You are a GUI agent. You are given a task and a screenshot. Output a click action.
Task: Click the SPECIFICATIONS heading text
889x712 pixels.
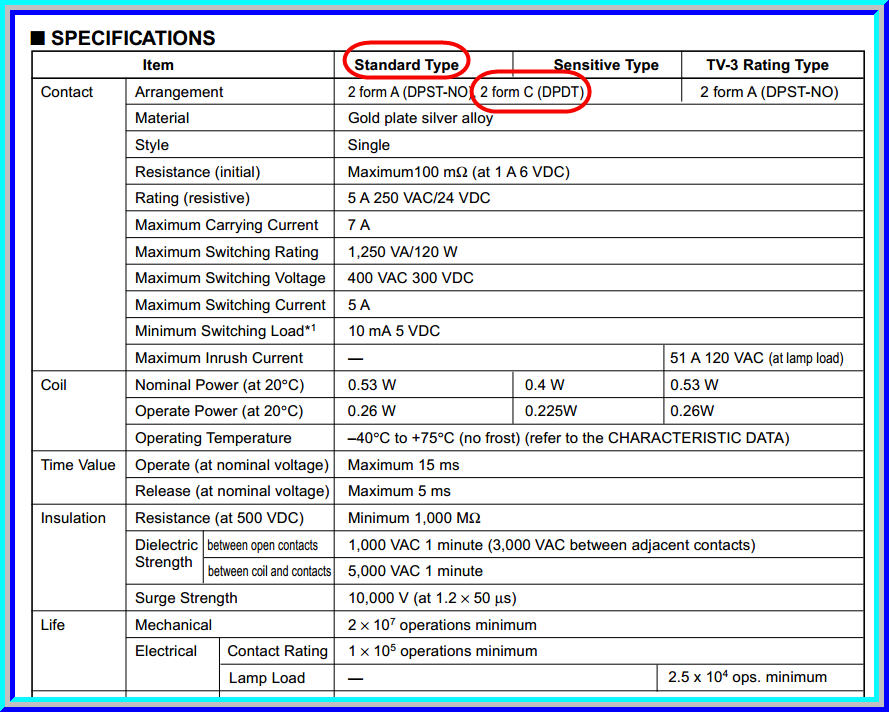tap(133, 39)
